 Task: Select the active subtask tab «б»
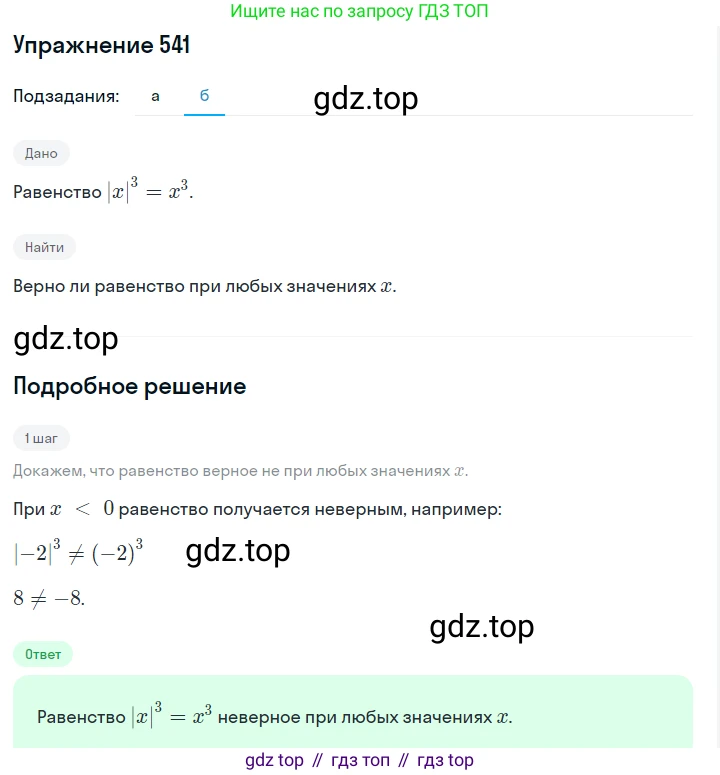[x=204, y=96]
